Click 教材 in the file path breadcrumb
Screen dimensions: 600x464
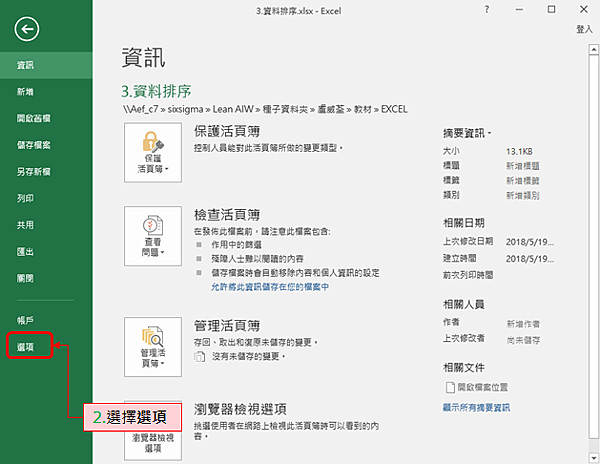363,109
